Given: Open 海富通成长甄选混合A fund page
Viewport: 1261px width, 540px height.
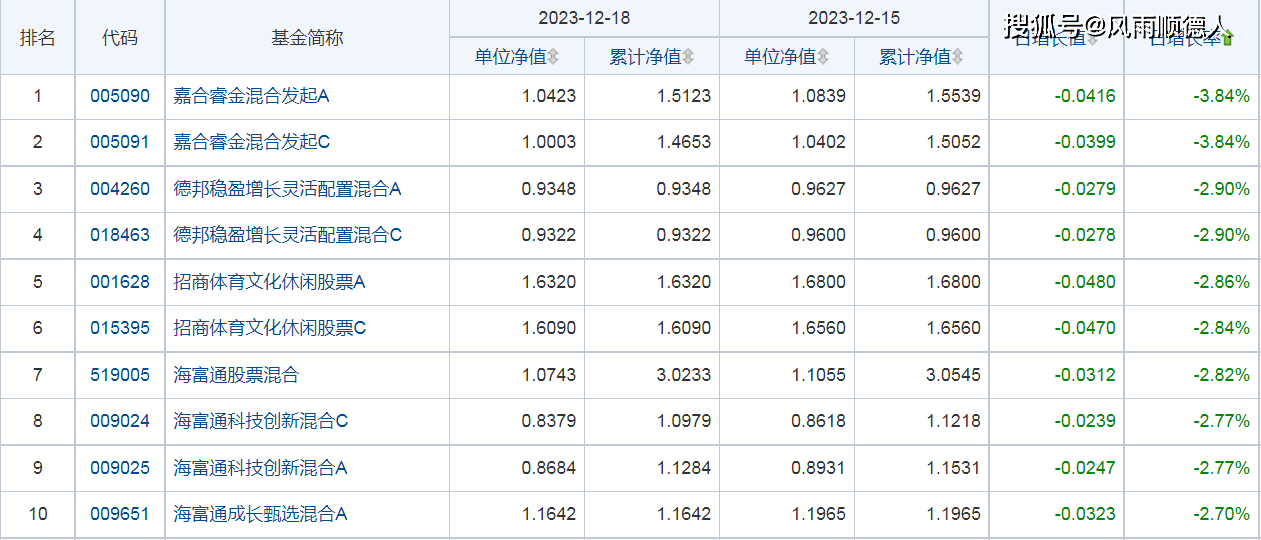Looking at the screenshot, I should point(261,514).
